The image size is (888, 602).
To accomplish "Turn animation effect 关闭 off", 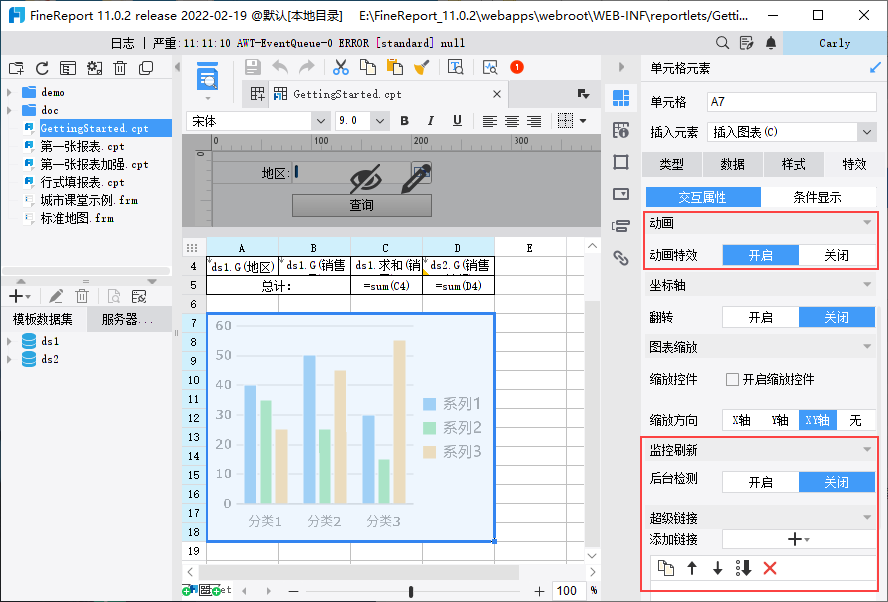I will point(836,255).
